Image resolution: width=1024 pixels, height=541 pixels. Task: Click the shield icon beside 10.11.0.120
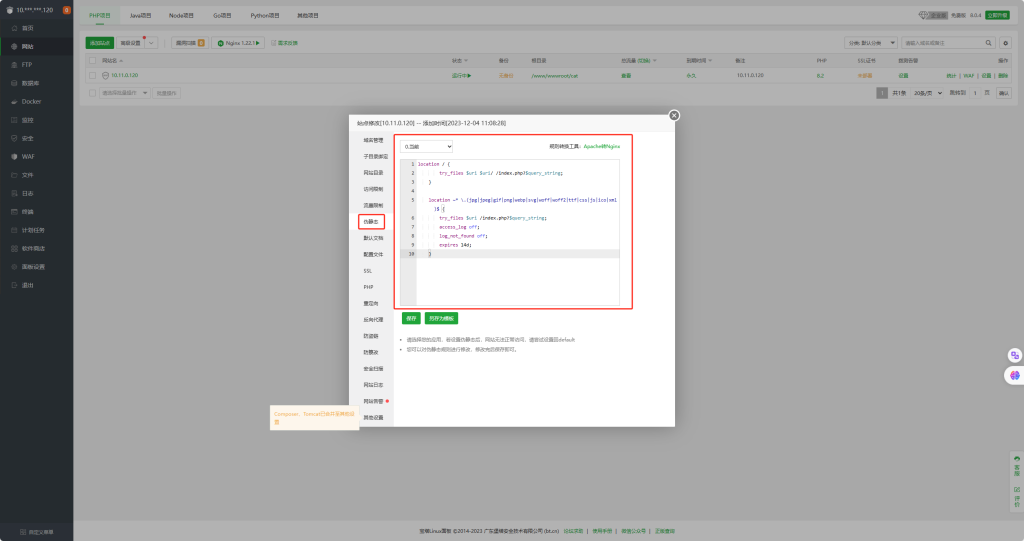pos(105,76)
